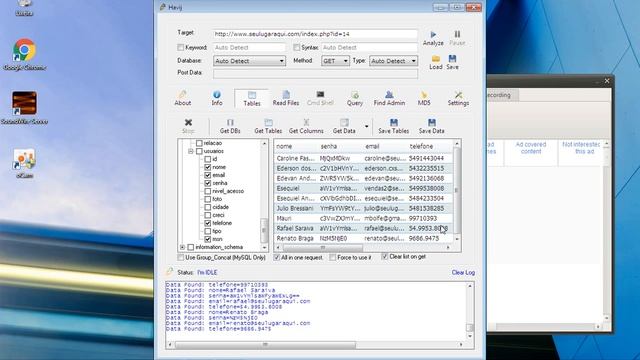Open the About tab icon

(182, 95)
